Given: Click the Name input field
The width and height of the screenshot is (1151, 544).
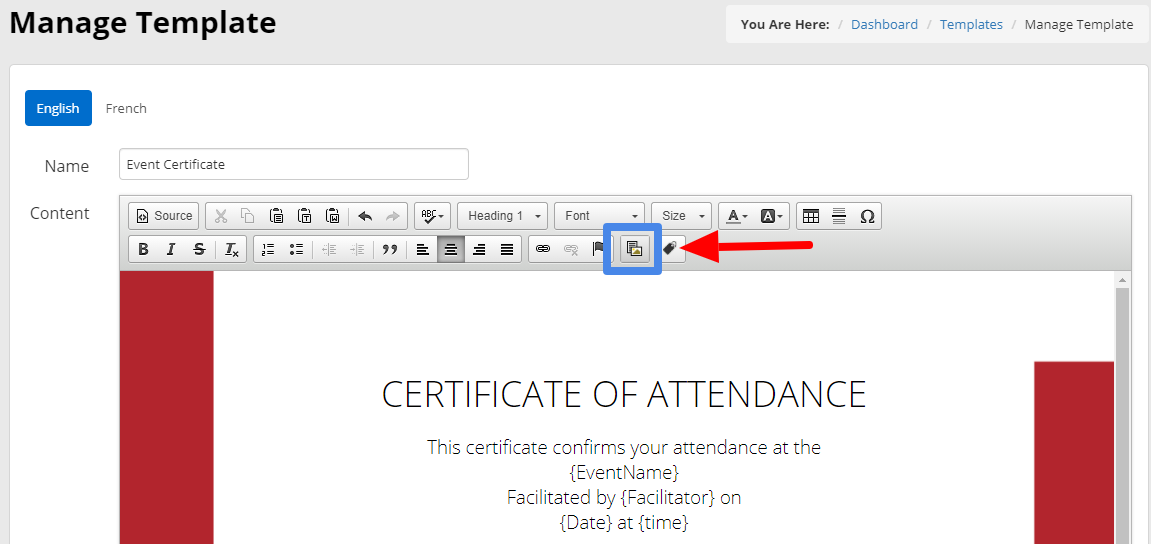Looking at the screenshot, I should 294,164.
